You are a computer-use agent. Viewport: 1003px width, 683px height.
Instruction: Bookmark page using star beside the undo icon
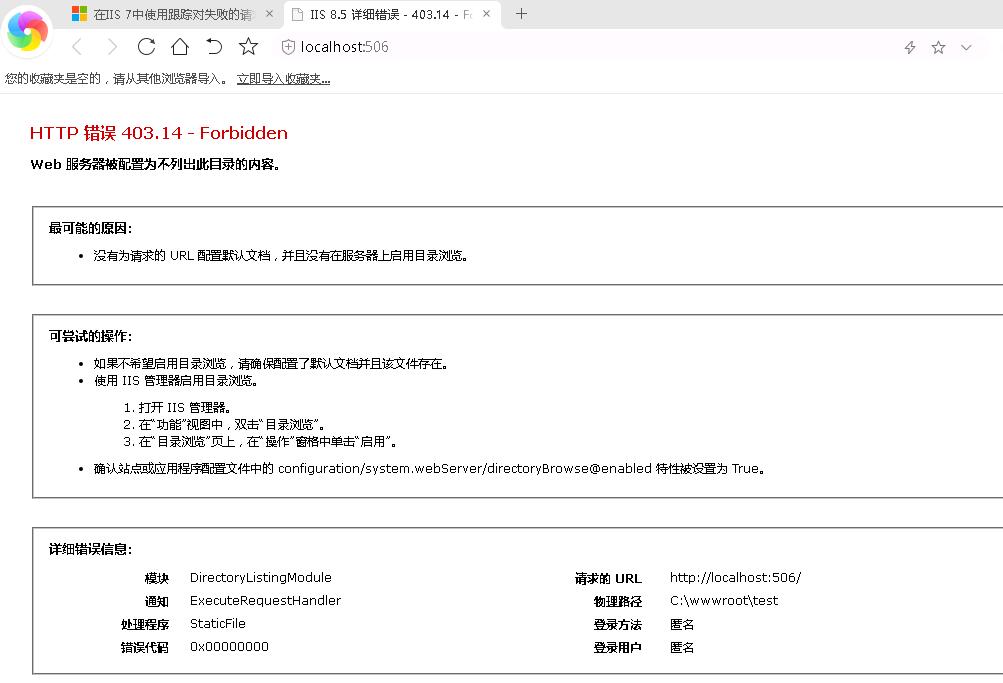249,47
